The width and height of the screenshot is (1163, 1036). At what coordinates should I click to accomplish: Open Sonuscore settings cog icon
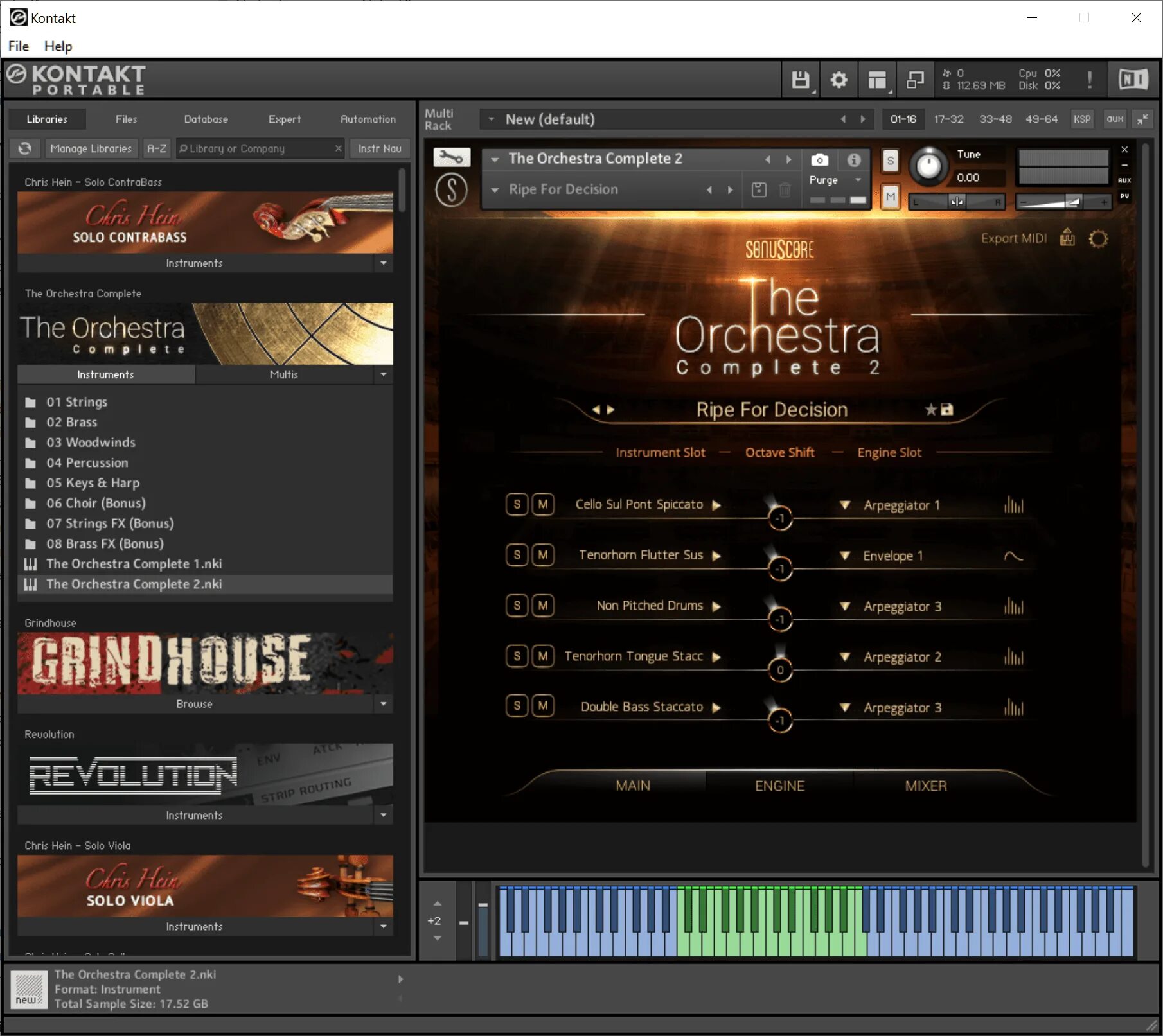tap(1098, 239)
